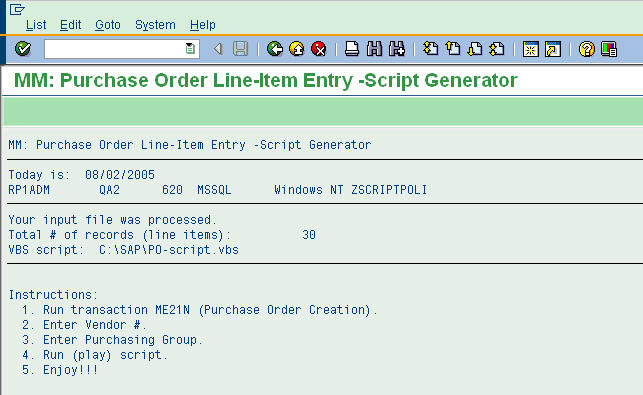Click instruction '5. Enjoy!!!'
This screenshot has width=643, height=395.
coord(60,370)
